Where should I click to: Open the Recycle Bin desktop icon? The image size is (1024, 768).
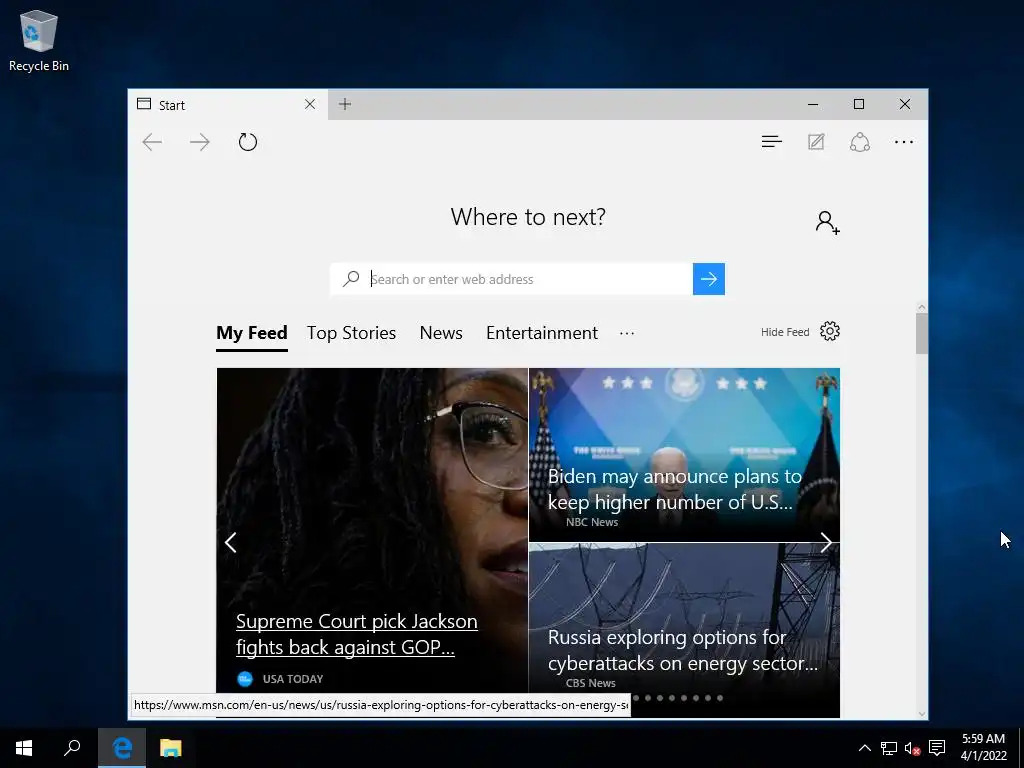coord(39,40)
